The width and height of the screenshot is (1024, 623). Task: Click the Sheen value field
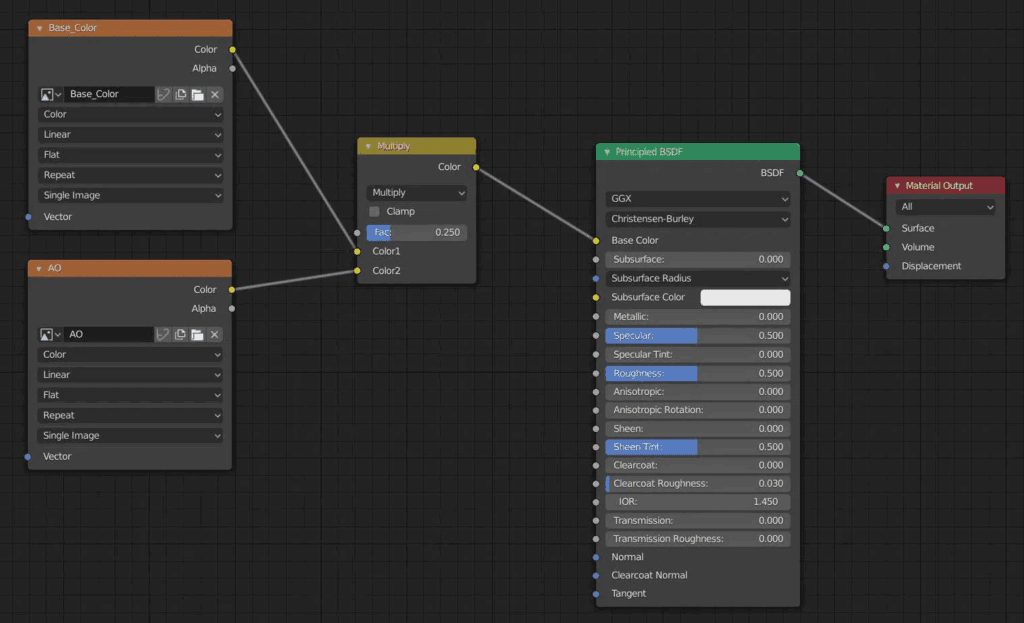[697, 429]
